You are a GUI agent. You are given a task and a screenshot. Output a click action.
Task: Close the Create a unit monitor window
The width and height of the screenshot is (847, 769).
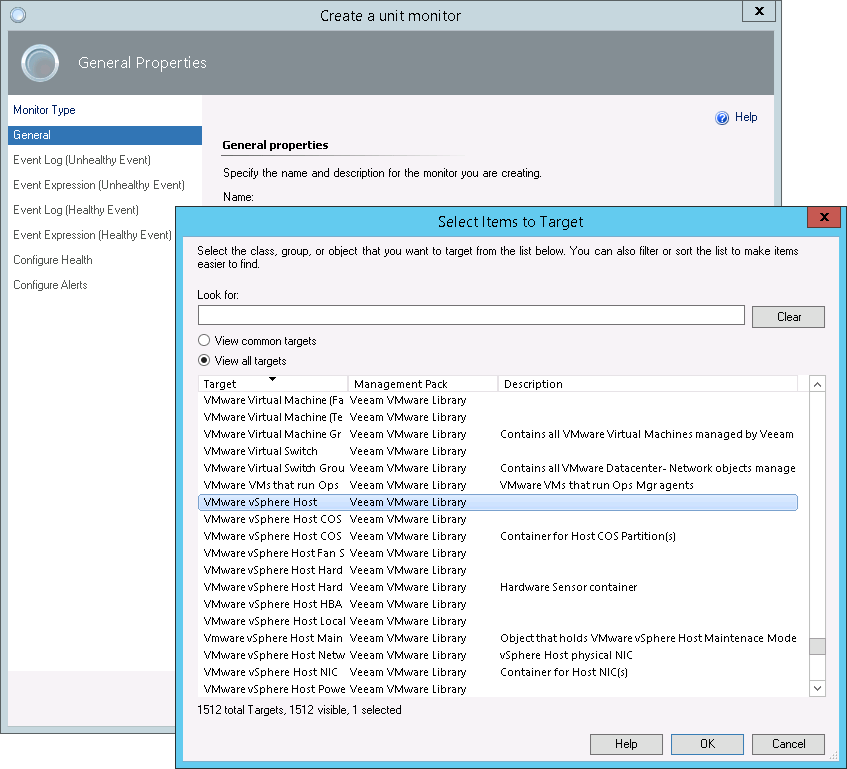[x=758, y=11]
